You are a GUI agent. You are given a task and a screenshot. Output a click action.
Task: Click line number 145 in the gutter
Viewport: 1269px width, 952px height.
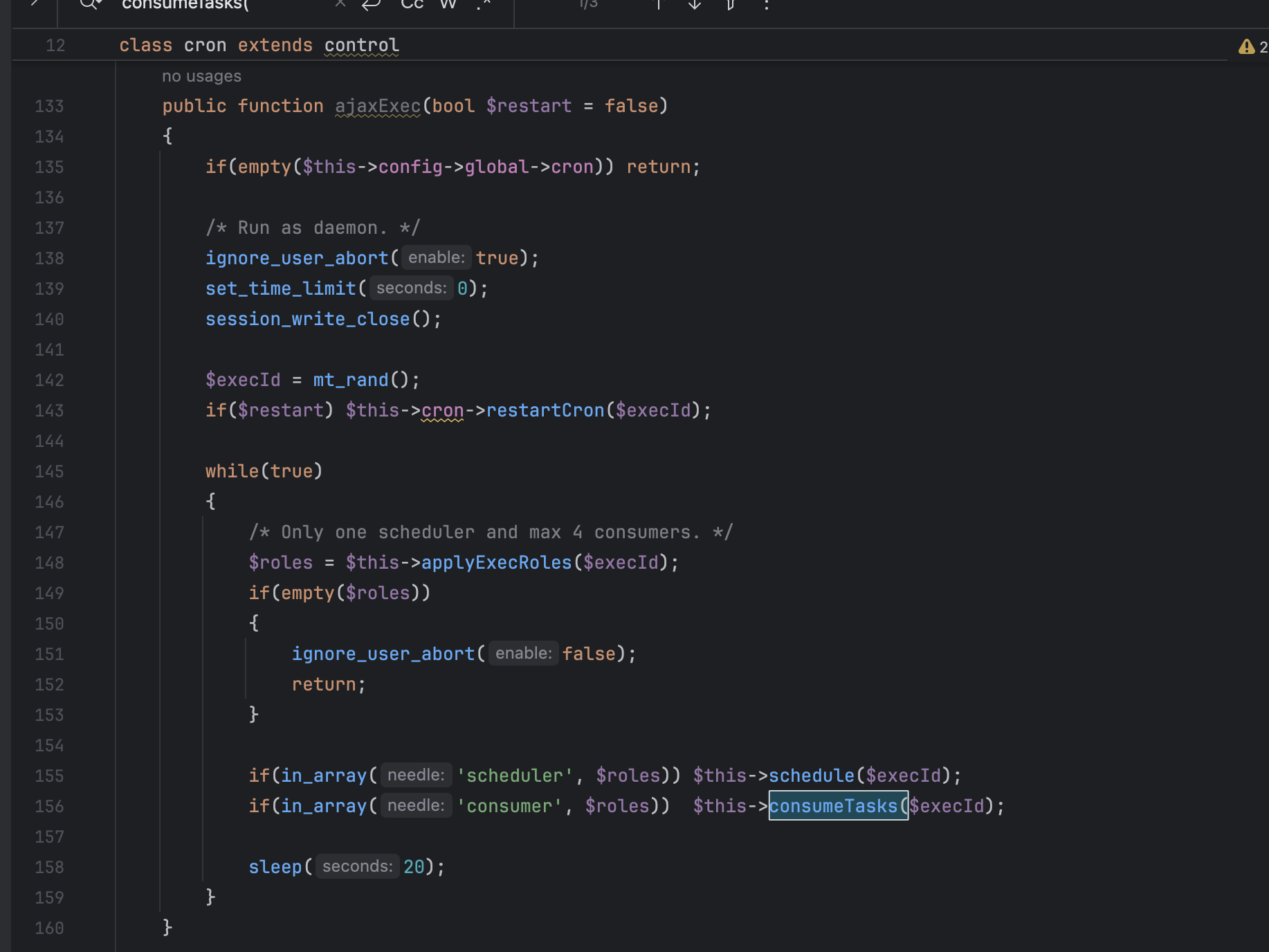(x=49, y=471)
